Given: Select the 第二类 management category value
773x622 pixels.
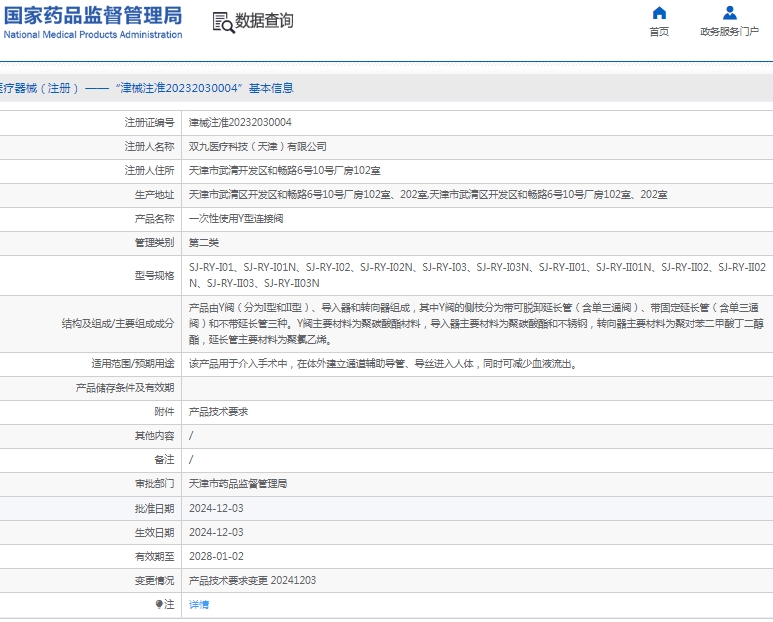Looking at the screenshot, I should (204, 242).
